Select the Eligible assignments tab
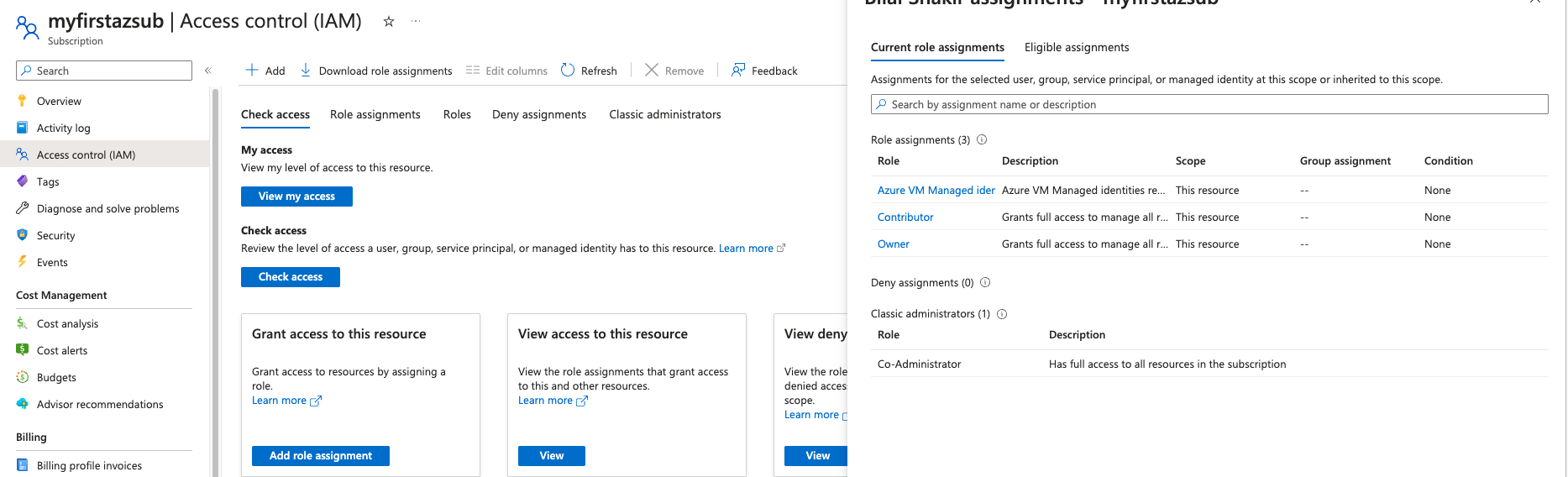 pos(1077,47)
